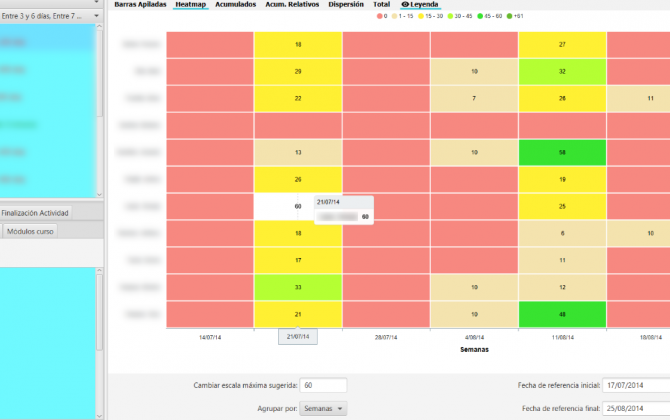Open the Acumulados tab

pyautogui.click(x=235, y=4)
